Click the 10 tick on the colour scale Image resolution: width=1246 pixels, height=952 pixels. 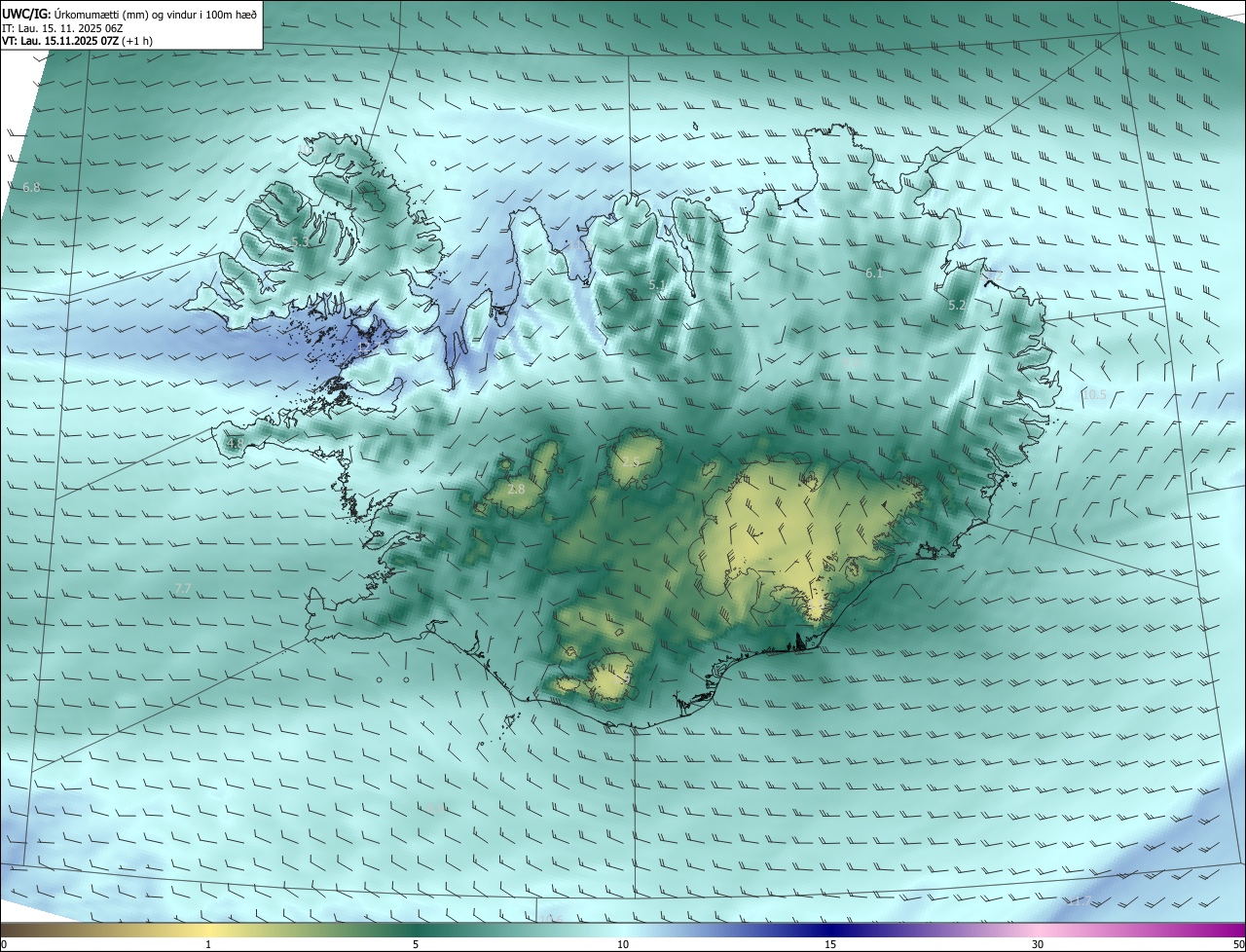coord(623,944)
